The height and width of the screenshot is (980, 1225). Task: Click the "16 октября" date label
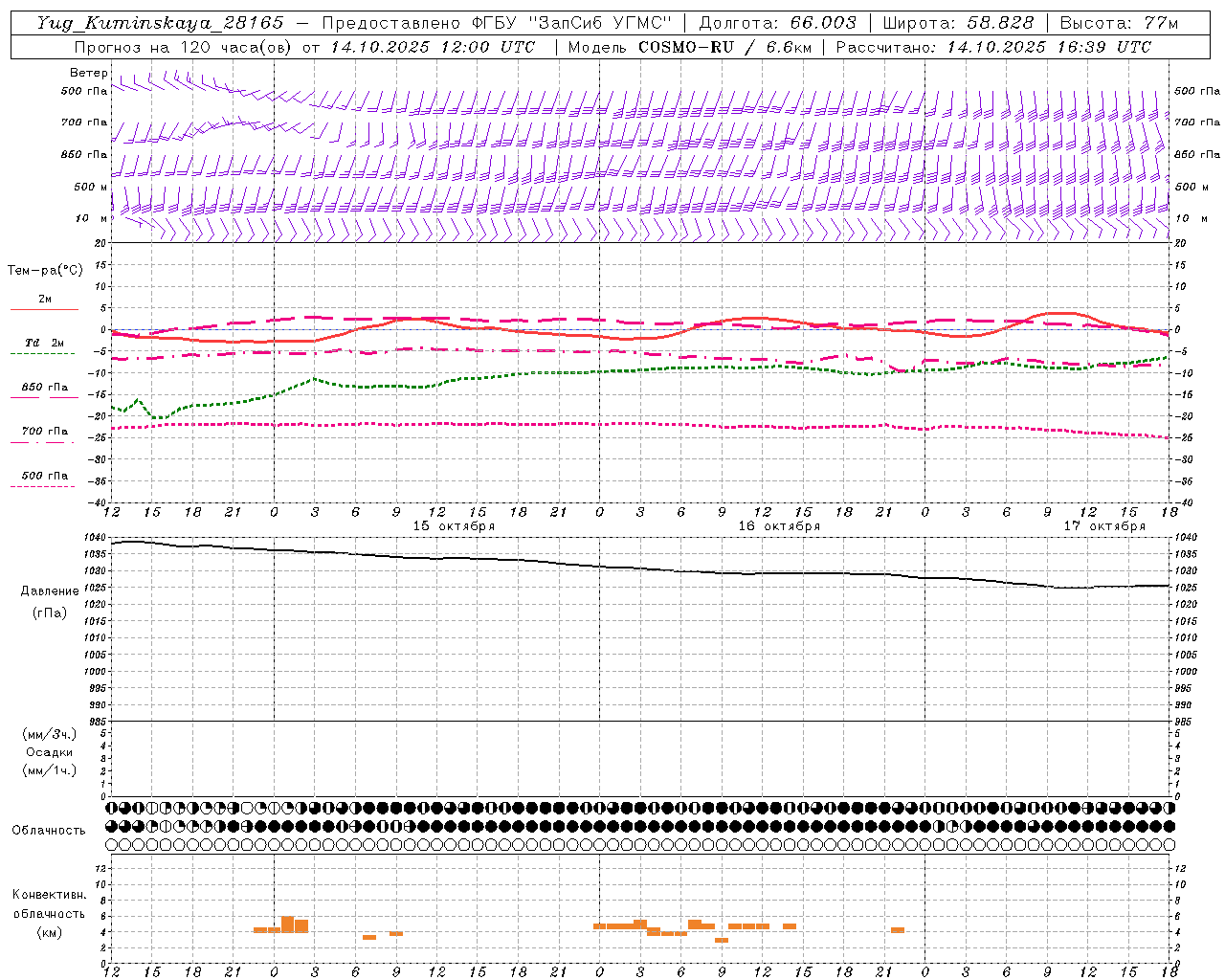click(x=779, y=526)
